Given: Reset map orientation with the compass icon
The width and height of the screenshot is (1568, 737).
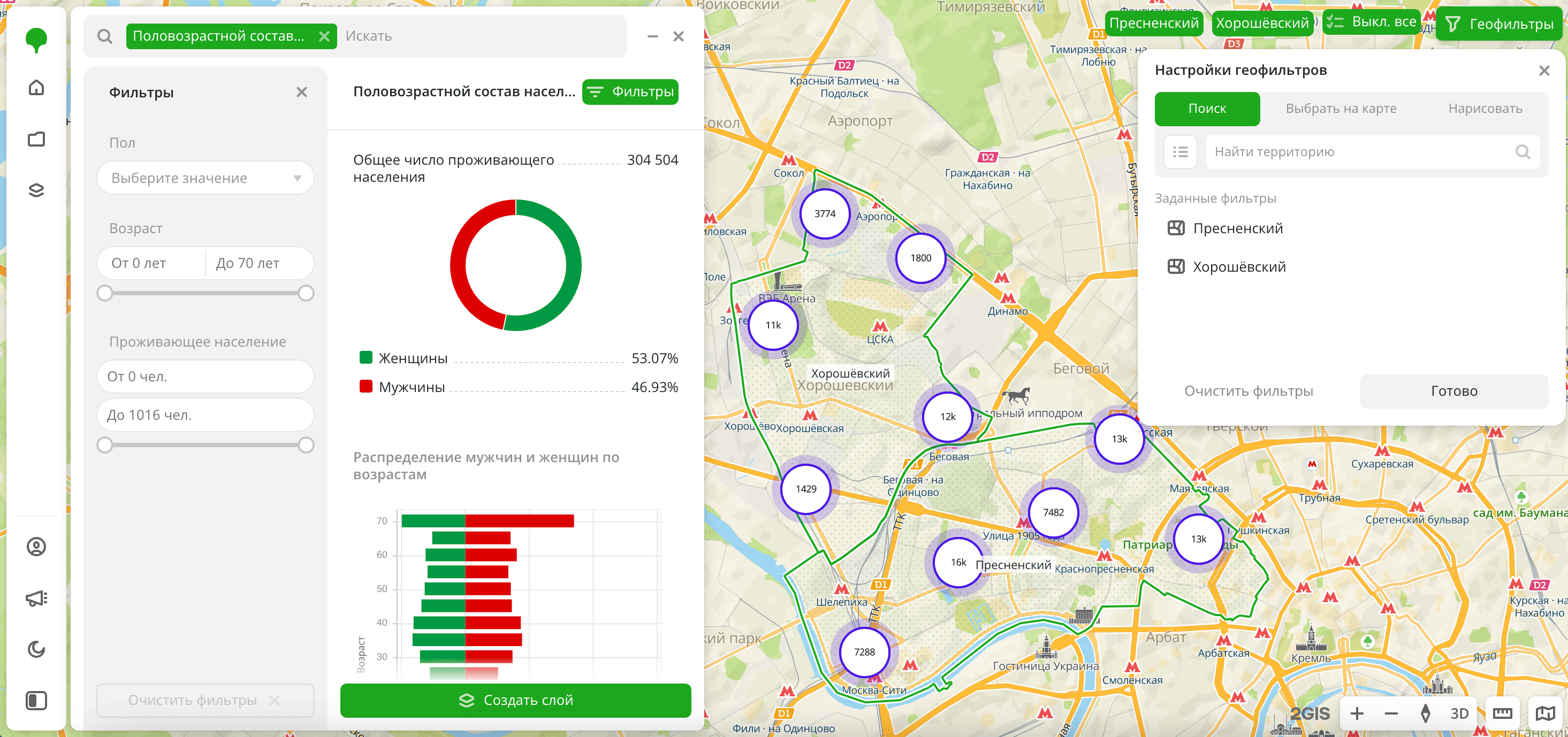Looking at the screenshot, I should point(1425,713).
